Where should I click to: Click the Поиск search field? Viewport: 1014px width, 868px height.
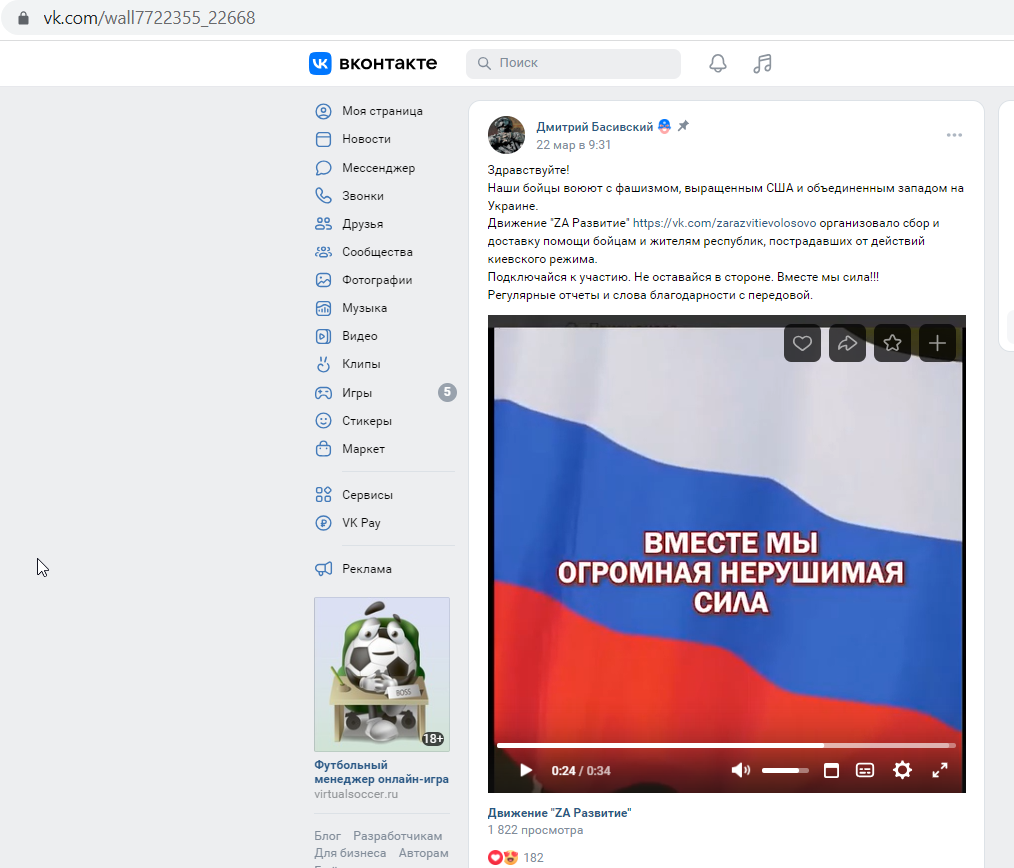[573, 63]
